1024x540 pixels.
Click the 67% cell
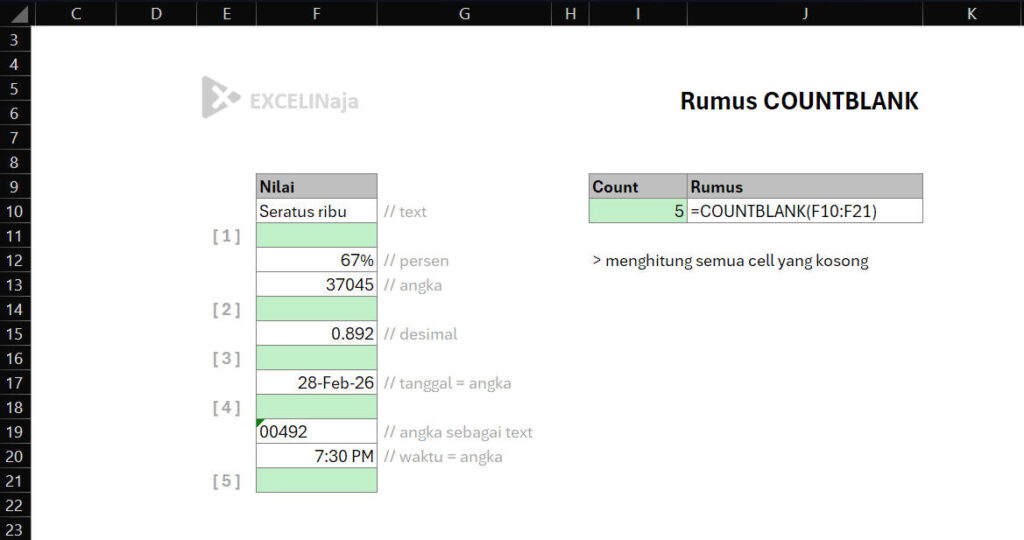[x=317, y=260]
